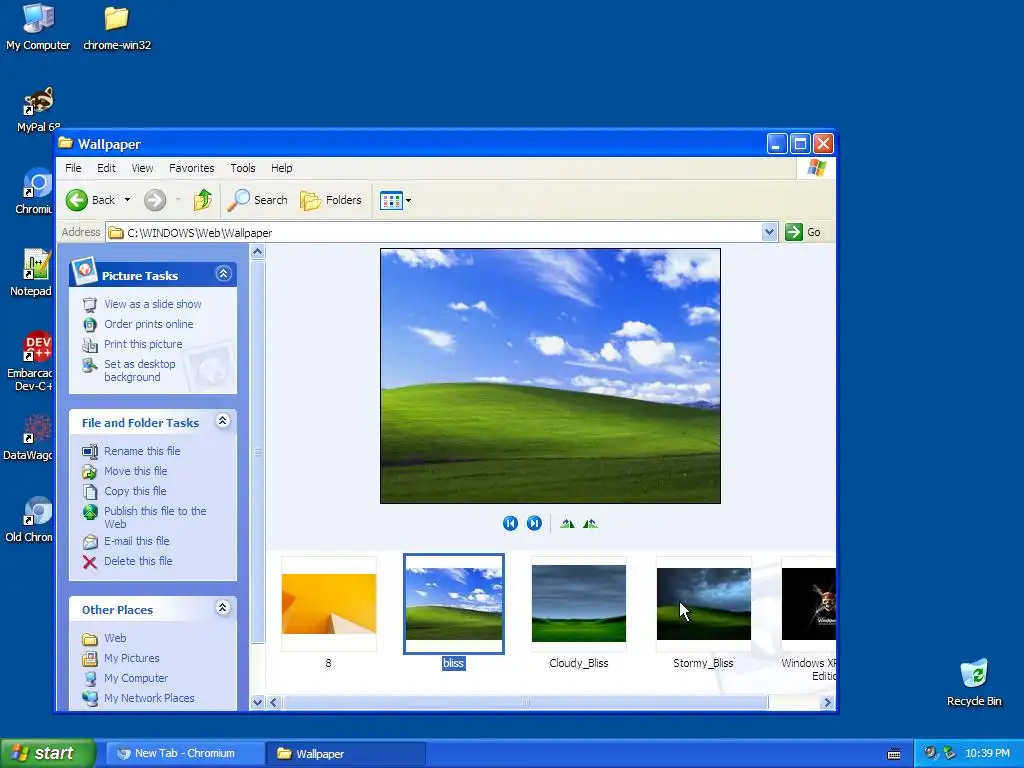Click Move this file
The height and width of the screenshot is (768, 1024).
pos(135,471)
